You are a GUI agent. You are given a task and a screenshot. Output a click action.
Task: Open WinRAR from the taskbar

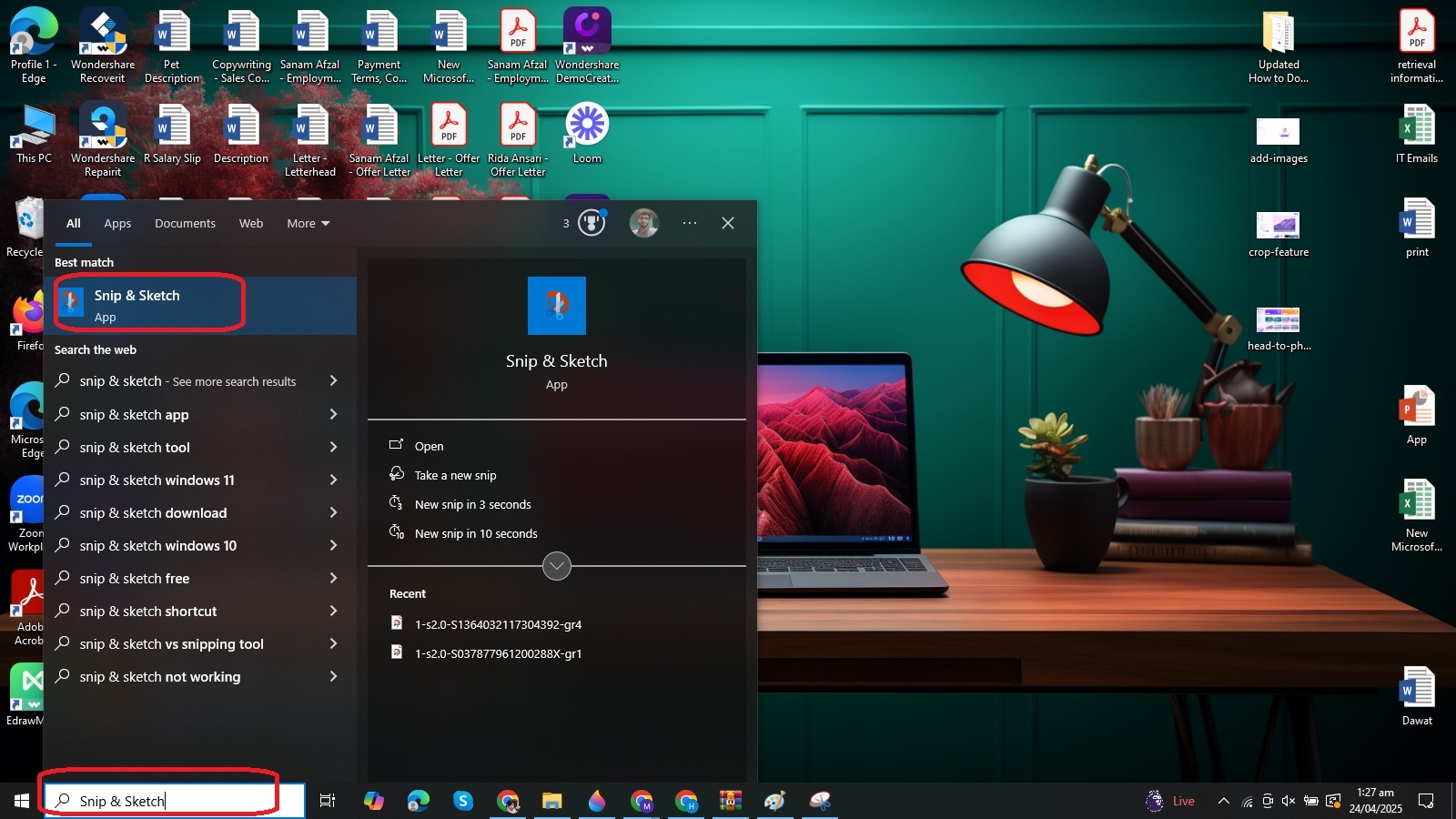point(731,801)
